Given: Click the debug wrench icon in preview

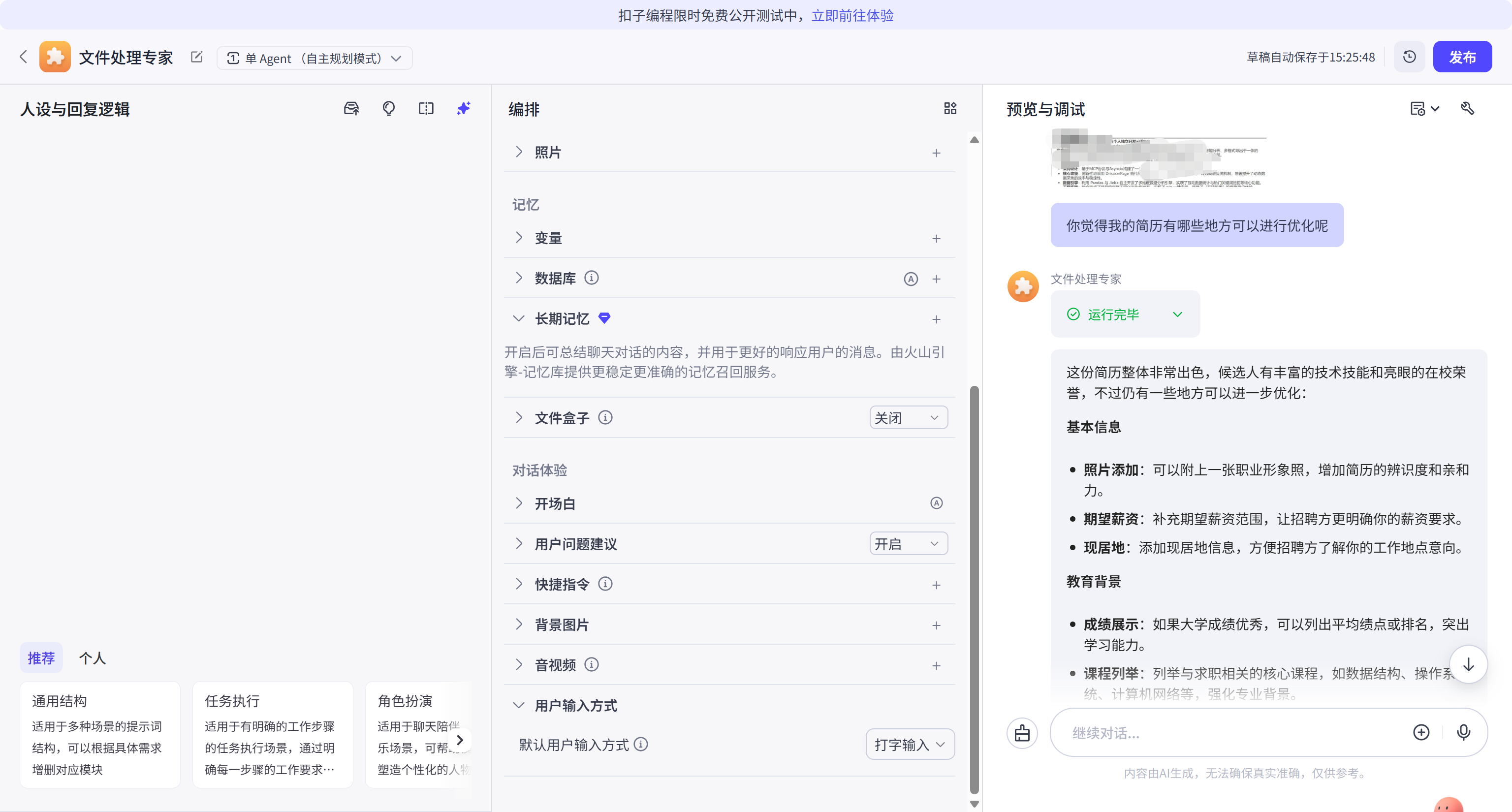Looking at the screenshot, I should 1467,109.
